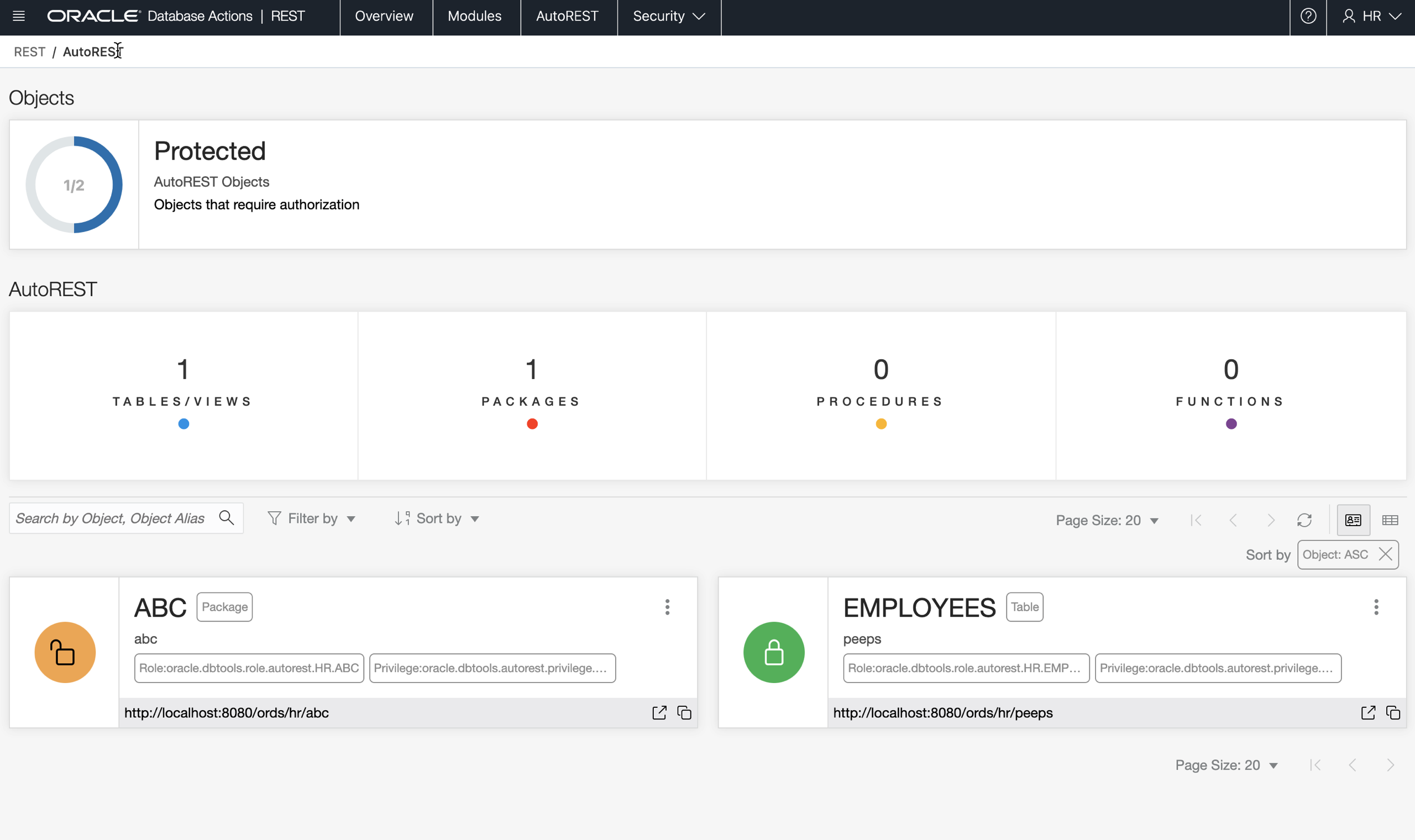The height and width of the screenshot is (840, 1415).
Task: Click the purple Functions dot
Action: (1231, 424)
